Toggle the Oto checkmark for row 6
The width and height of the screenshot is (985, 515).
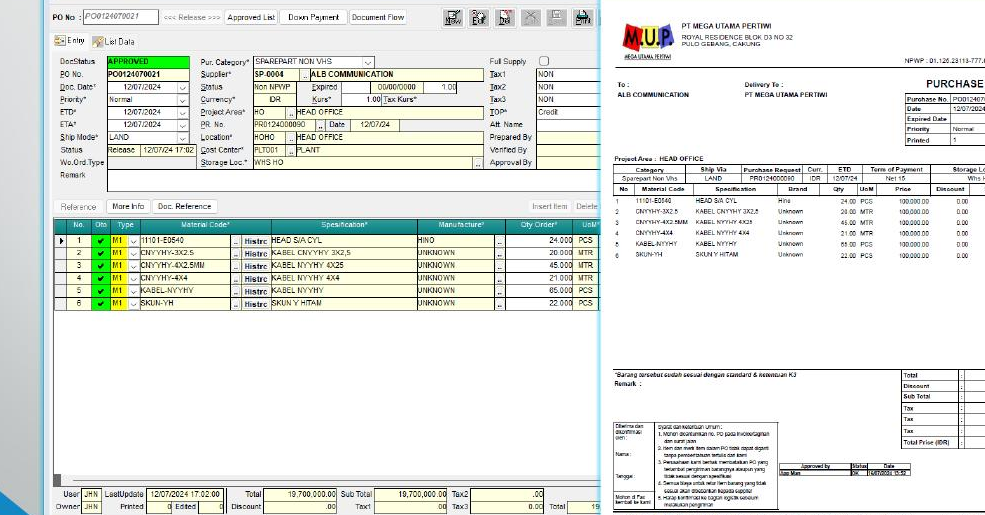pyautogui.click(x=101, y=303)
